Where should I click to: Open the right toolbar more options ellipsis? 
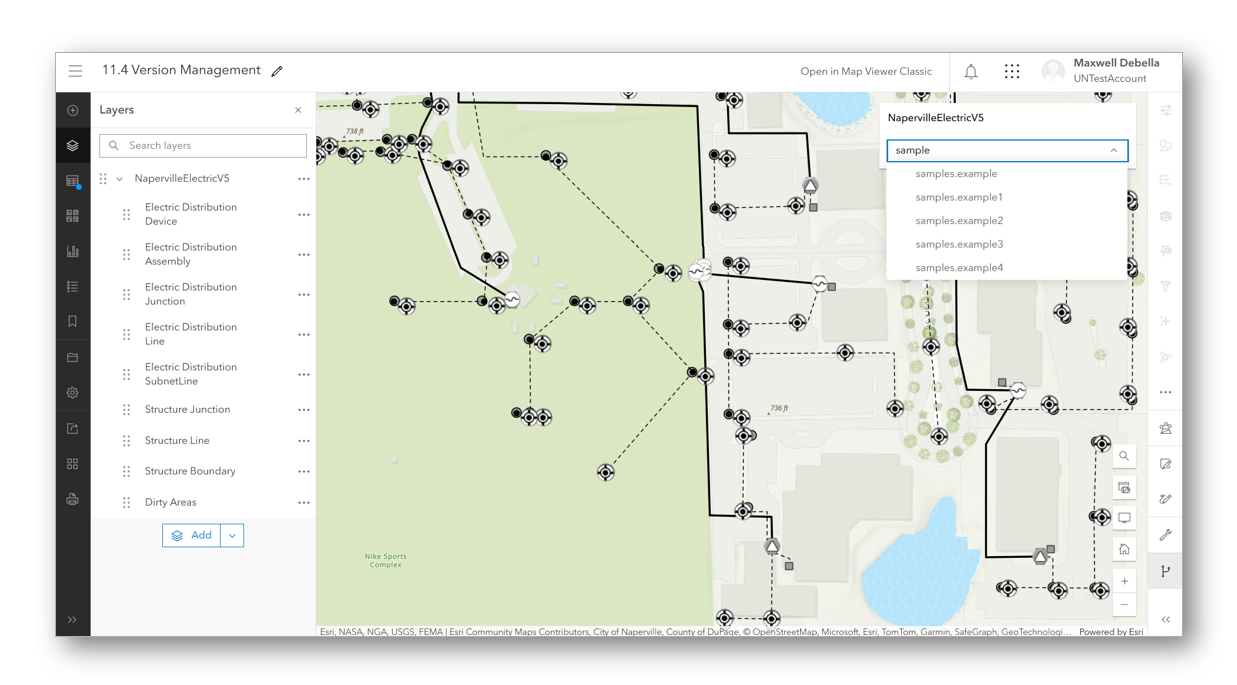point(1166,393)
